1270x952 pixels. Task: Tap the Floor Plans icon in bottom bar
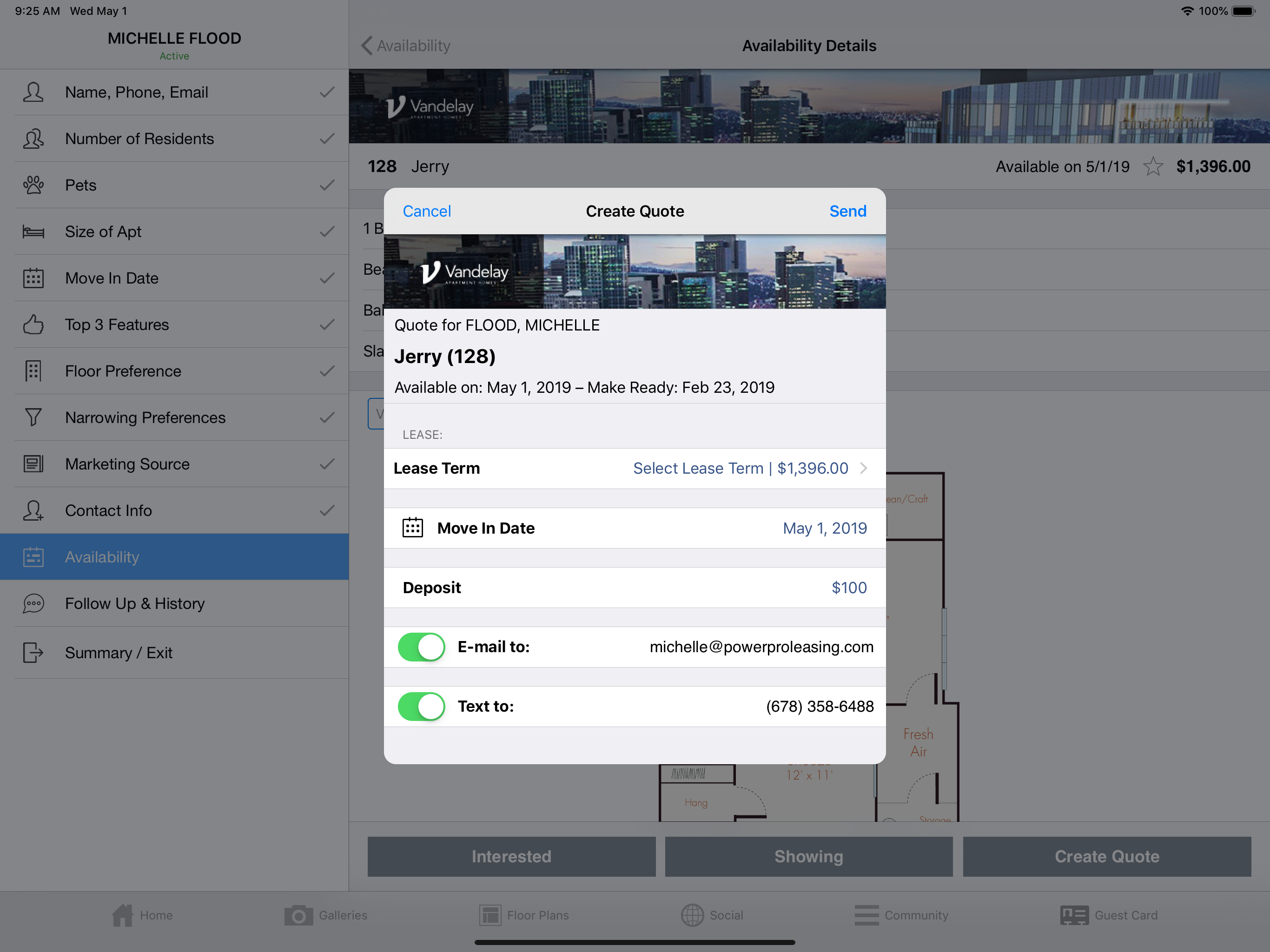pos(490,915)
